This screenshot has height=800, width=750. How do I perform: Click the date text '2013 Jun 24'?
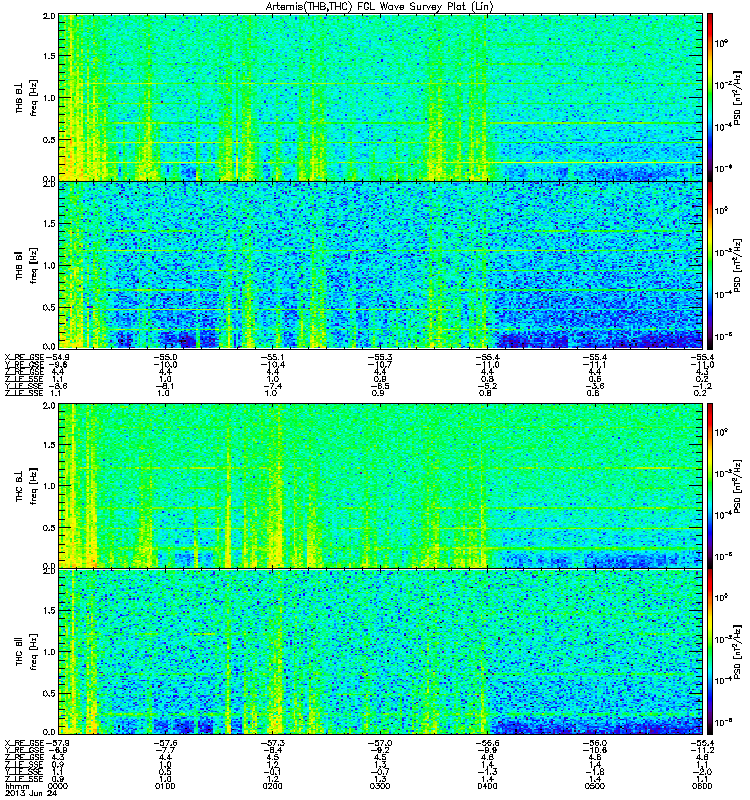click(31, 793)
